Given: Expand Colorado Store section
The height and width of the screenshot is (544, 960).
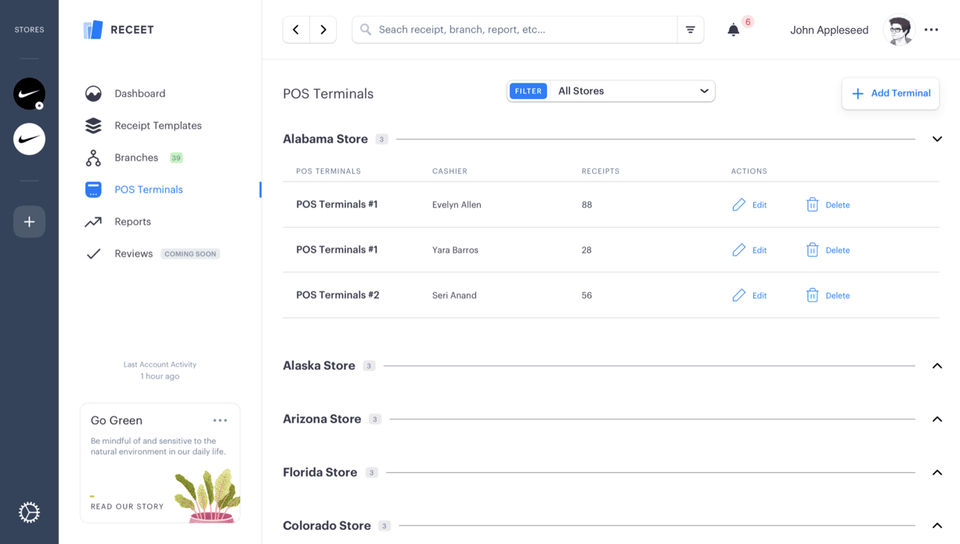Looking at the screenshot, I should pyautogui.click(x=937, y=526).
